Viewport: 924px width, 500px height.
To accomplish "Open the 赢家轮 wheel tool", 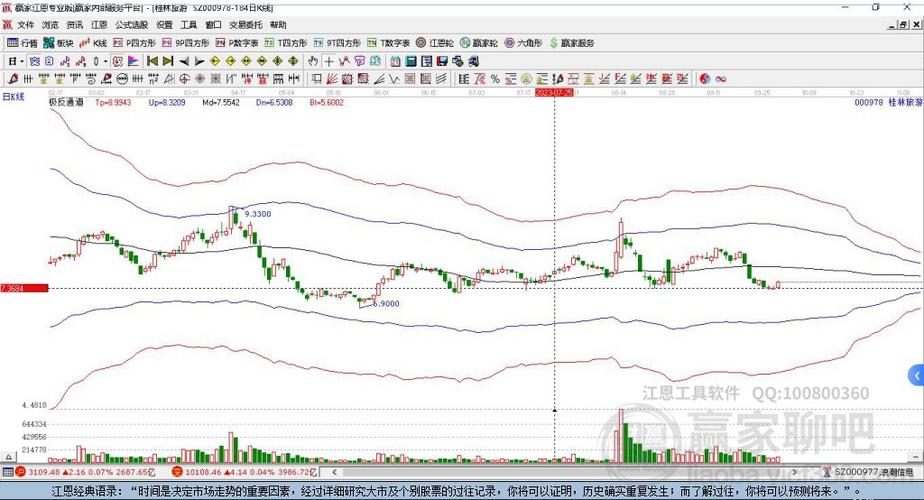I will tap(478, 43).
